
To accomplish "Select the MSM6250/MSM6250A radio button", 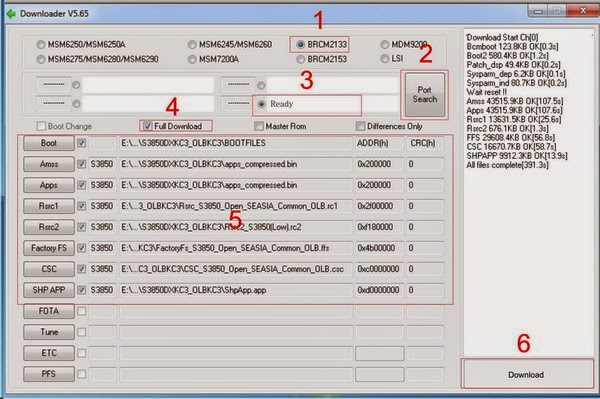I will click(x=41, y=44).
